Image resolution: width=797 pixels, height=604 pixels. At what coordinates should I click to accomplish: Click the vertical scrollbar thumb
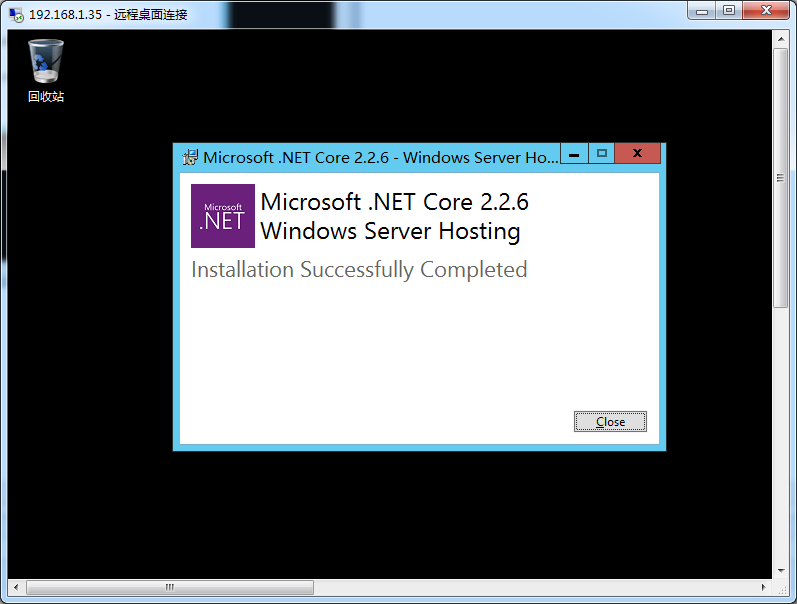781,178
